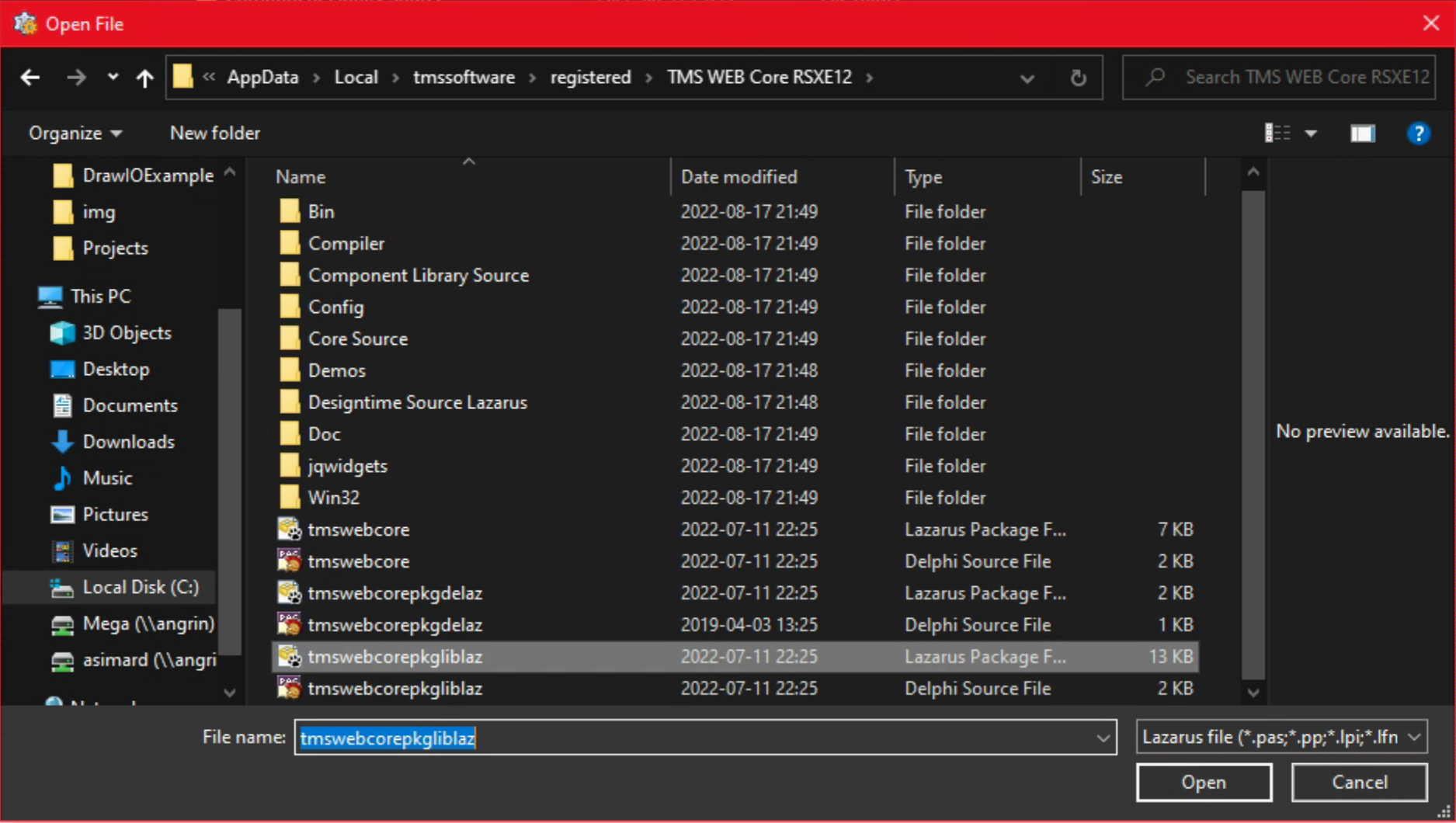This screenshot has height=823, width=1456.
Task: Expand the File name history dropdown
Action: coord(1103,738)
